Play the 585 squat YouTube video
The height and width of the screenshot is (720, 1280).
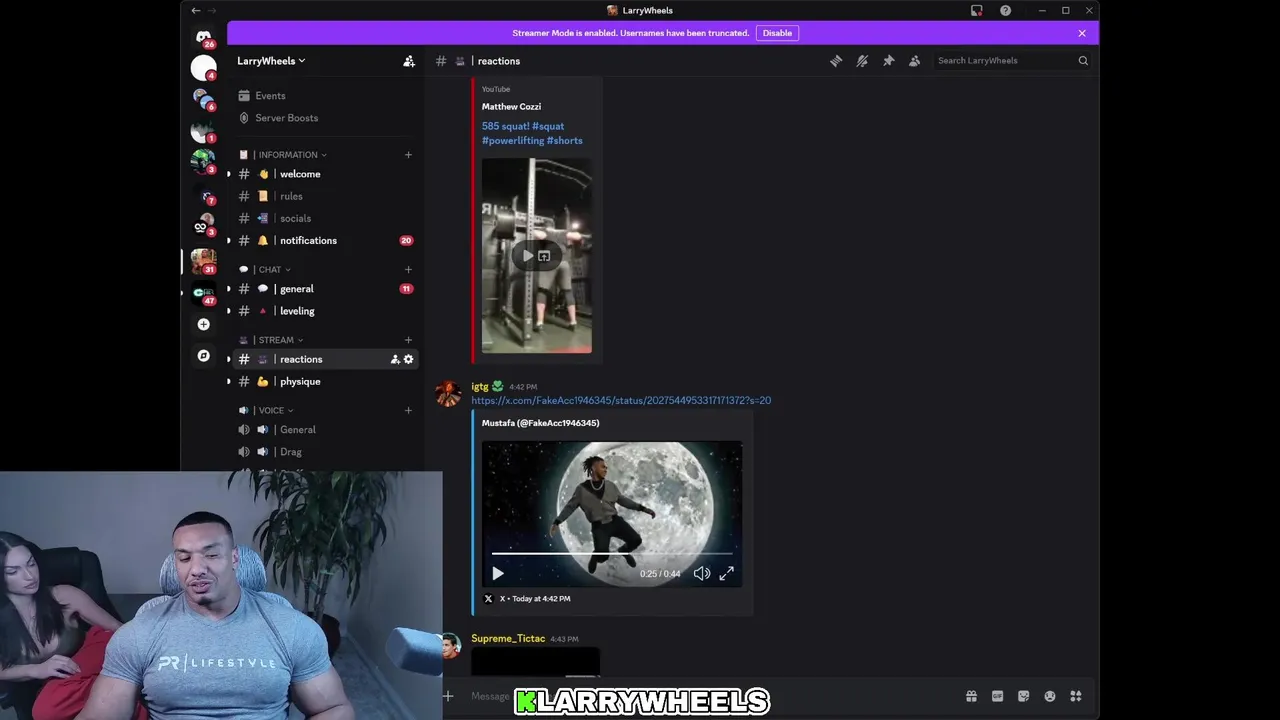click(528, 256)
